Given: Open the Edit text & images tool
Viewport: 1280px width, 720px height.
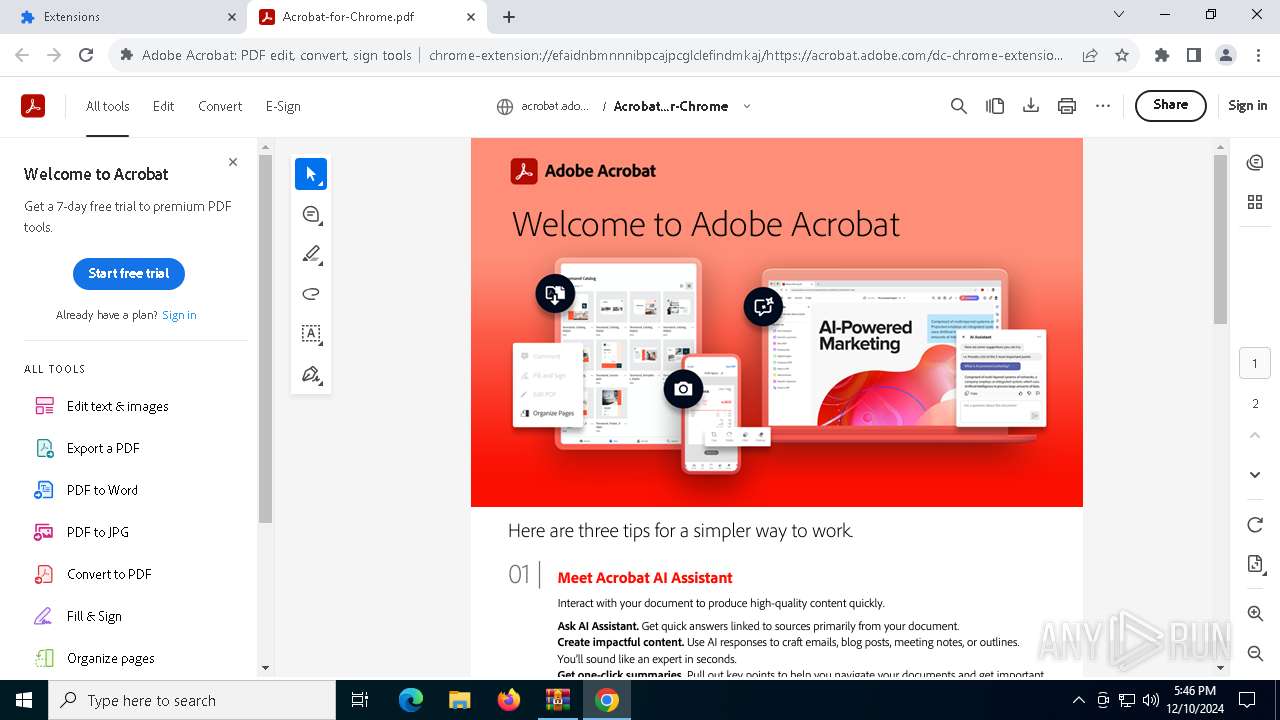Looking at the screenshot, I should (117, 406).
